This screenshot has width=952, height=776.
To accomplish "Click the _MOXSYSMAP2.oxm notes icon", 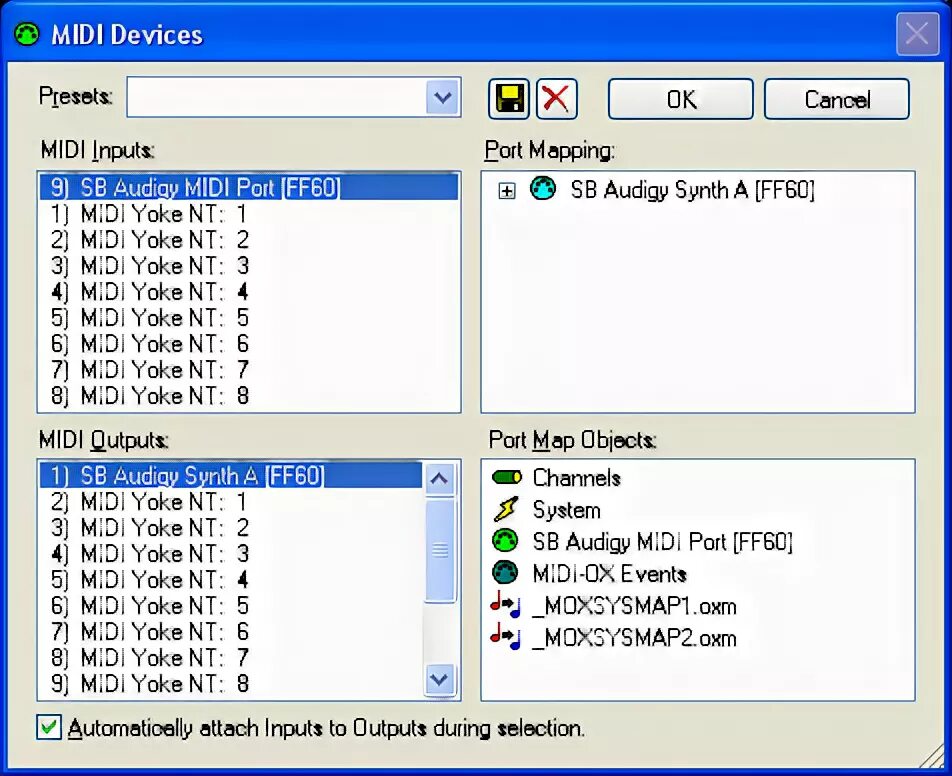I will (506, 637).
